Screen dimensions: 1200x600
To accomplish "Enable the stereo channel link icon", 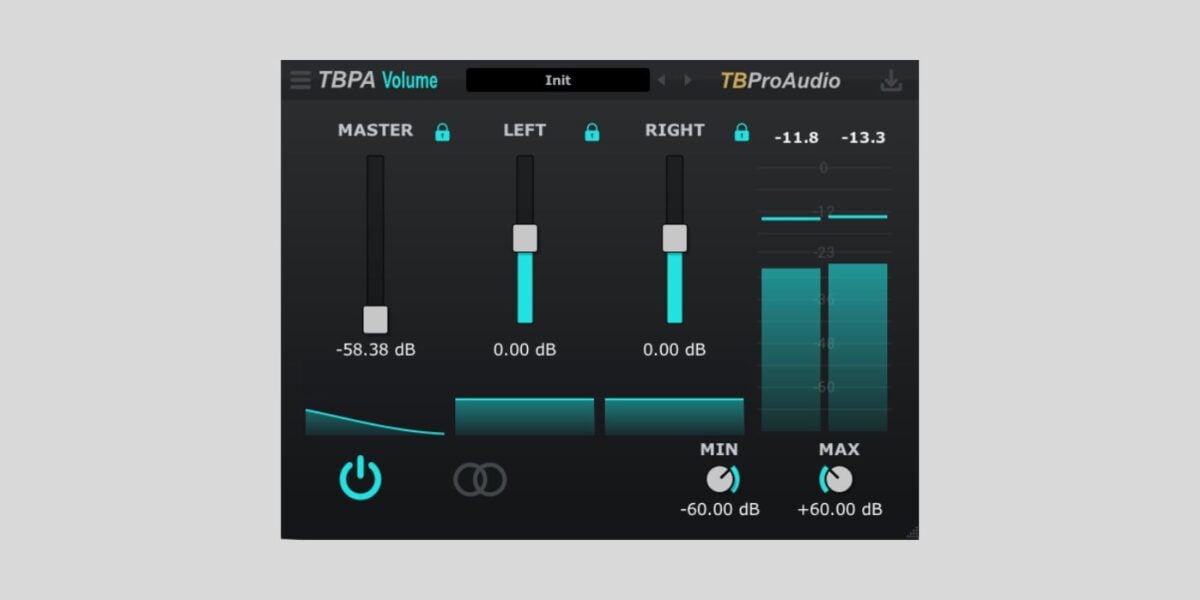I will [x=482, y=478].
